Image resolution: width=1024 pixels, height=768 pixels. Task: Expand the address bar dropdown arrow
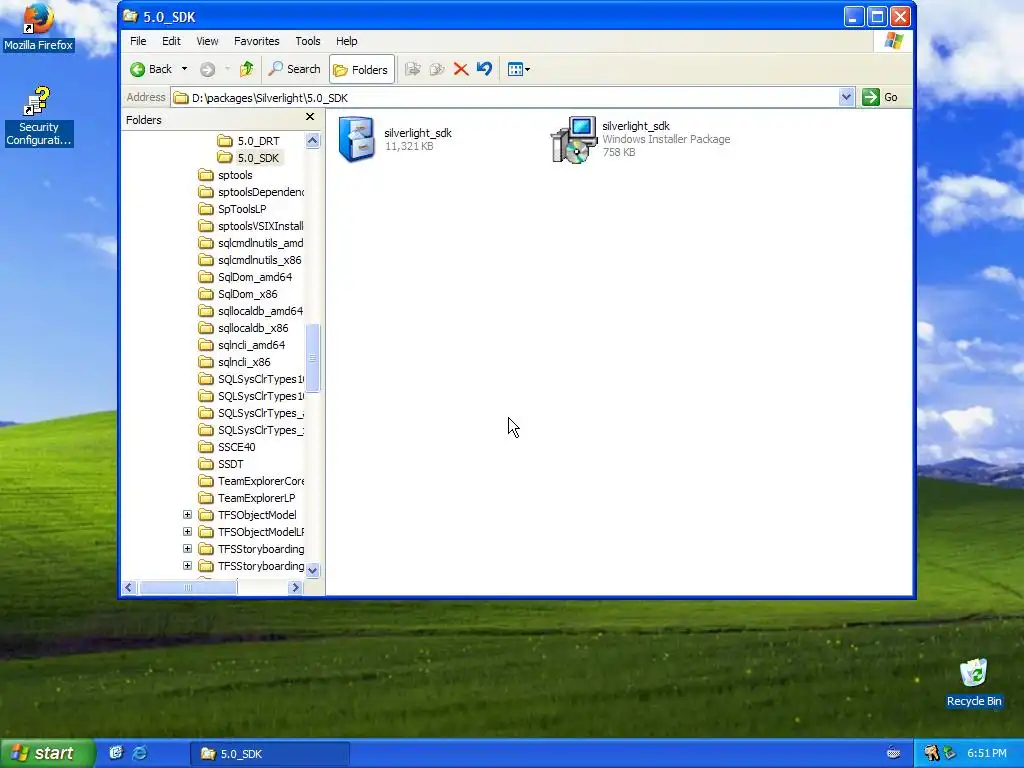[x=846, y=97]
